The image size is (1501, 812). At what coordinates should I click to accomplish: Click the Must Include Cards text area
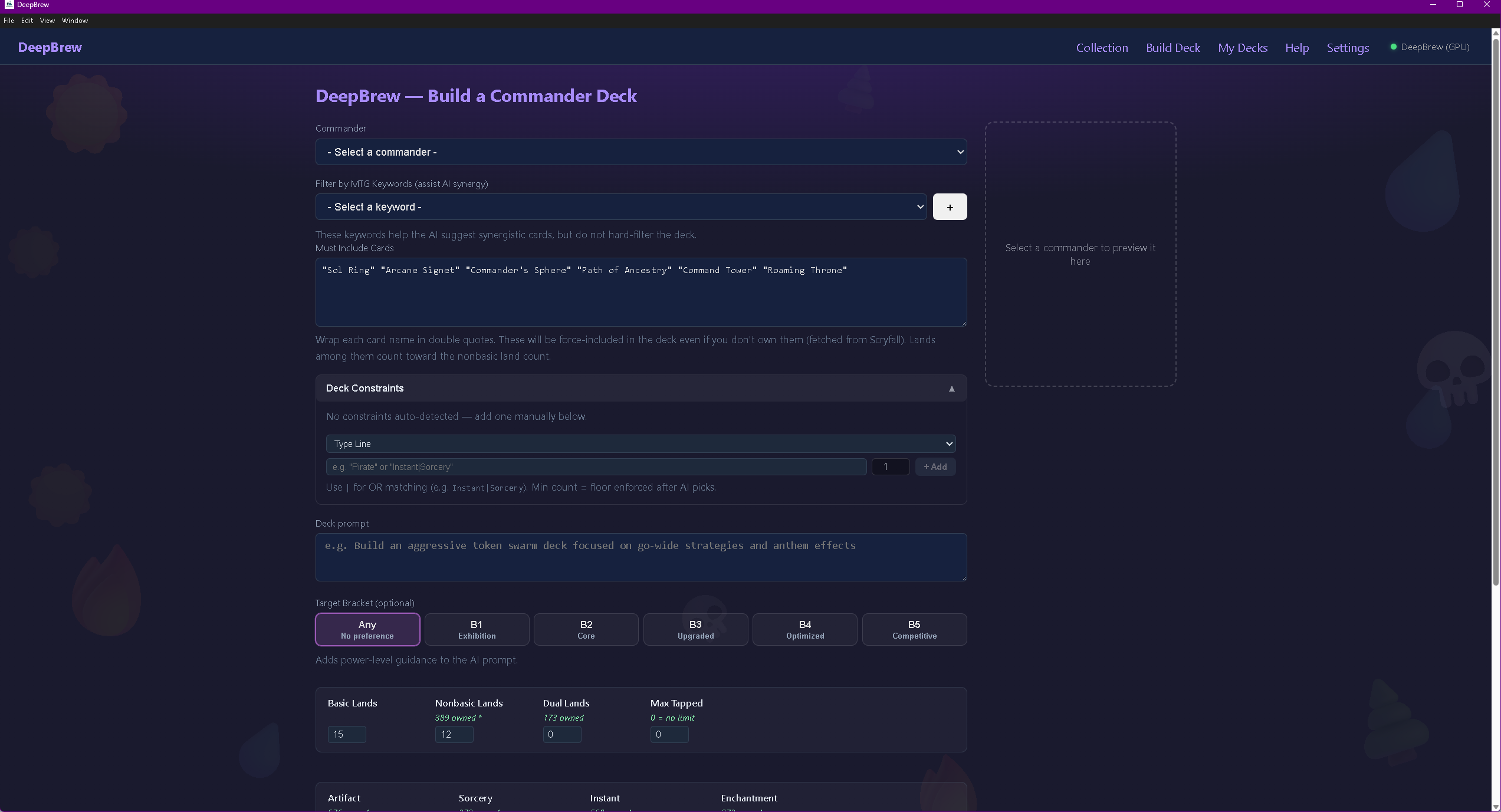pos(641,292)
